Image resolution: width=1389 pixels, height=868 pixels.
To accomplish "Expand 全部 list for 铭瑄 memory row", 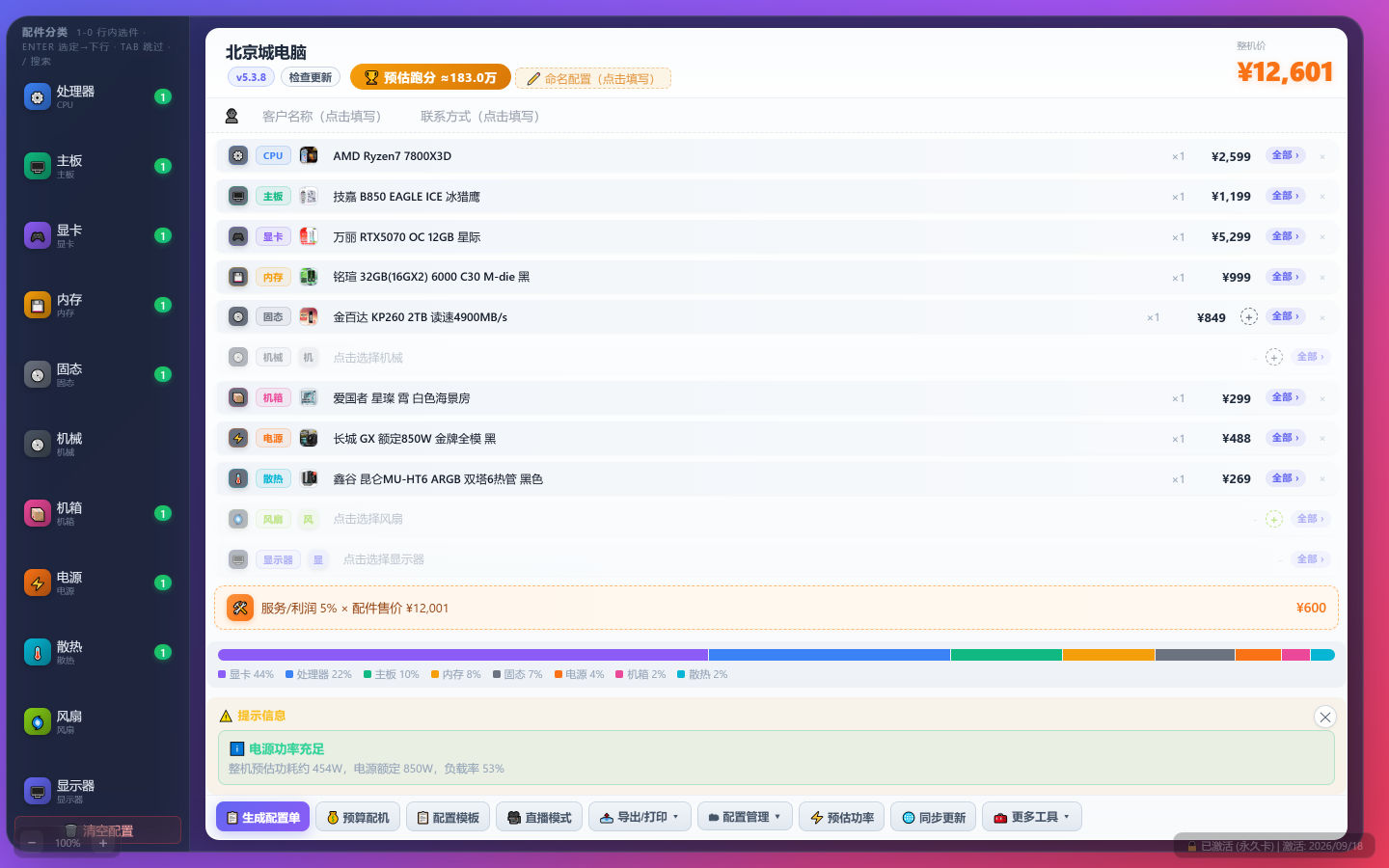I will tap(1286, 277).
